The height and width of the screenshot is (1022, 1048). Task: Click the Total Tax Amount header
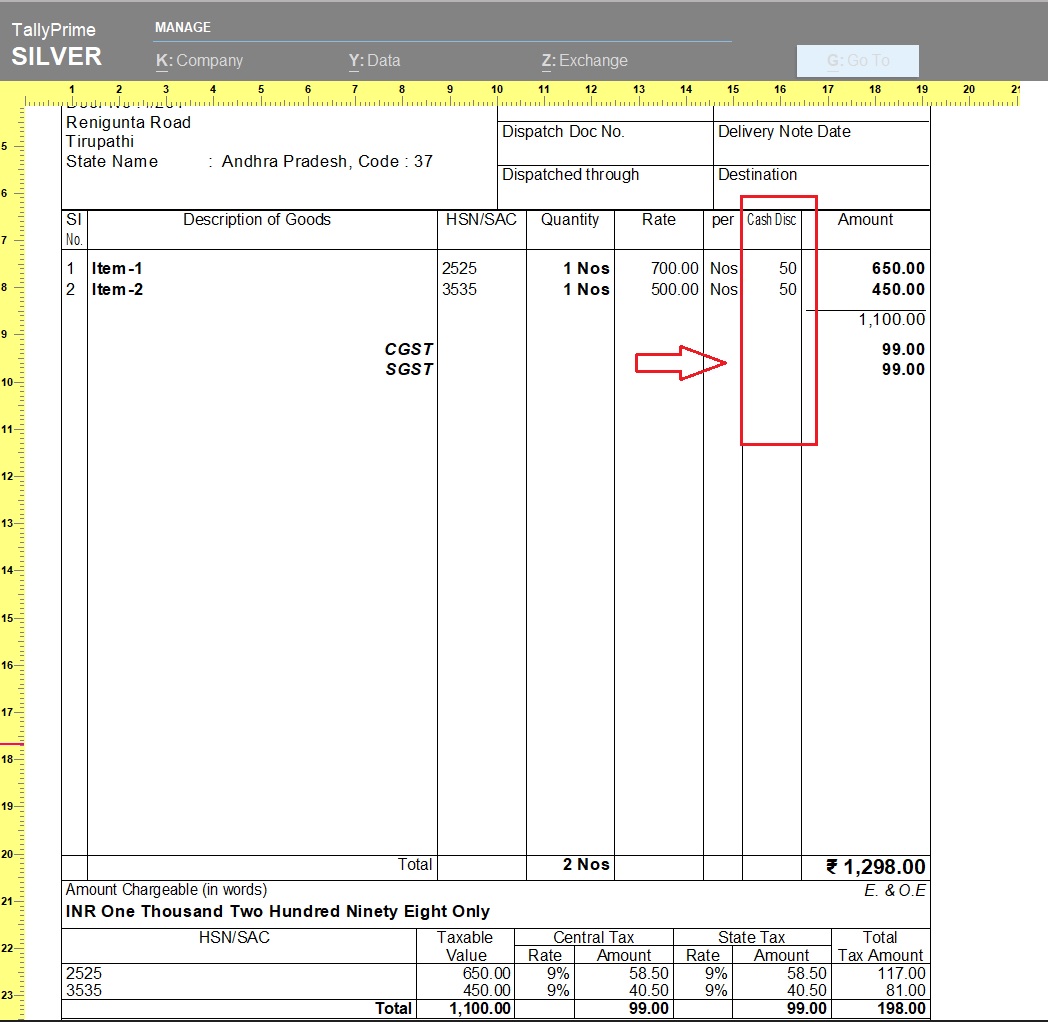pos(880,946)
